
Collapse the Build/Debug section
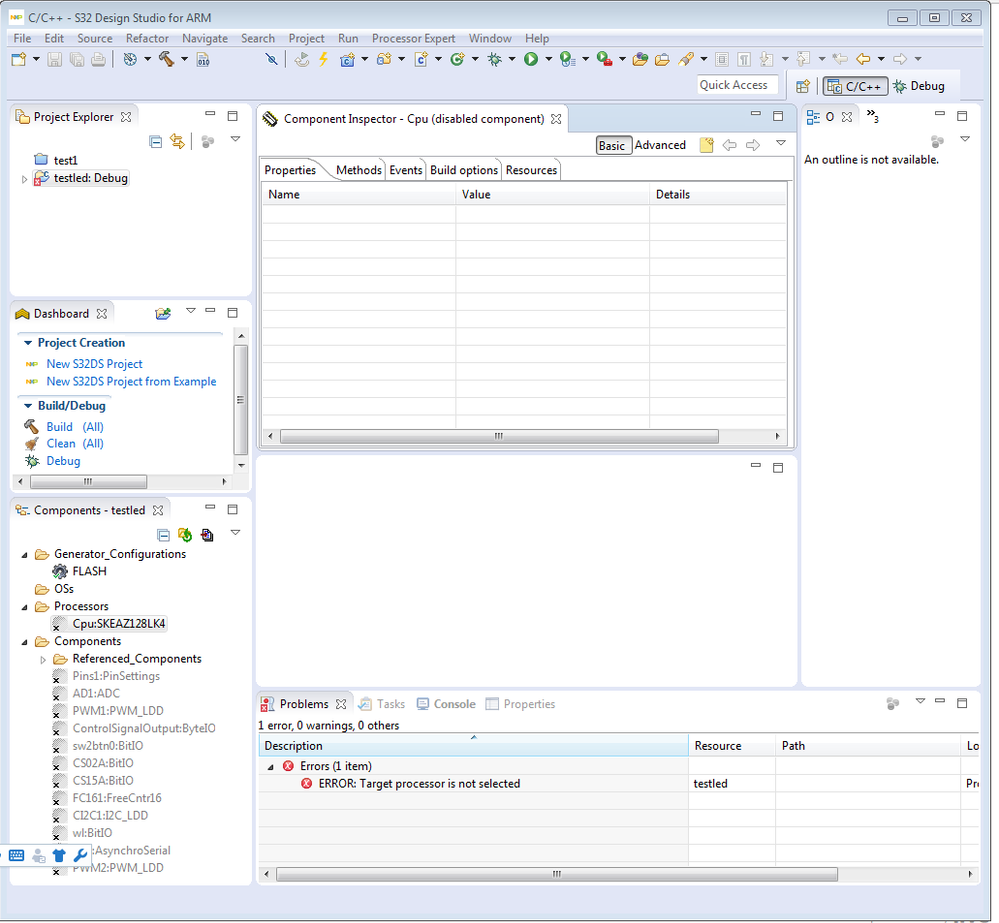(28, 406)
